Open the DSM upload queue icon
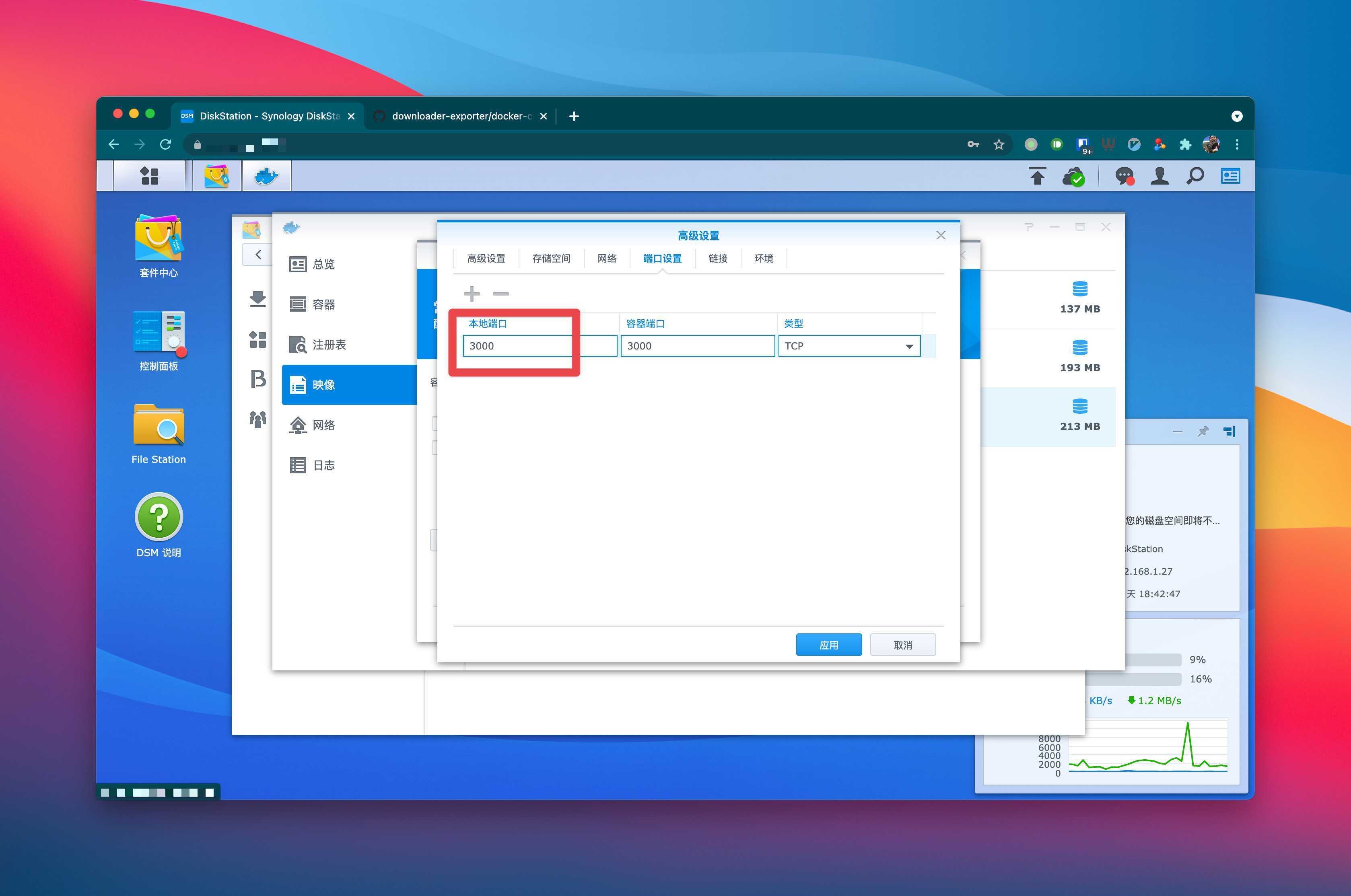 tap(1037, 176)
